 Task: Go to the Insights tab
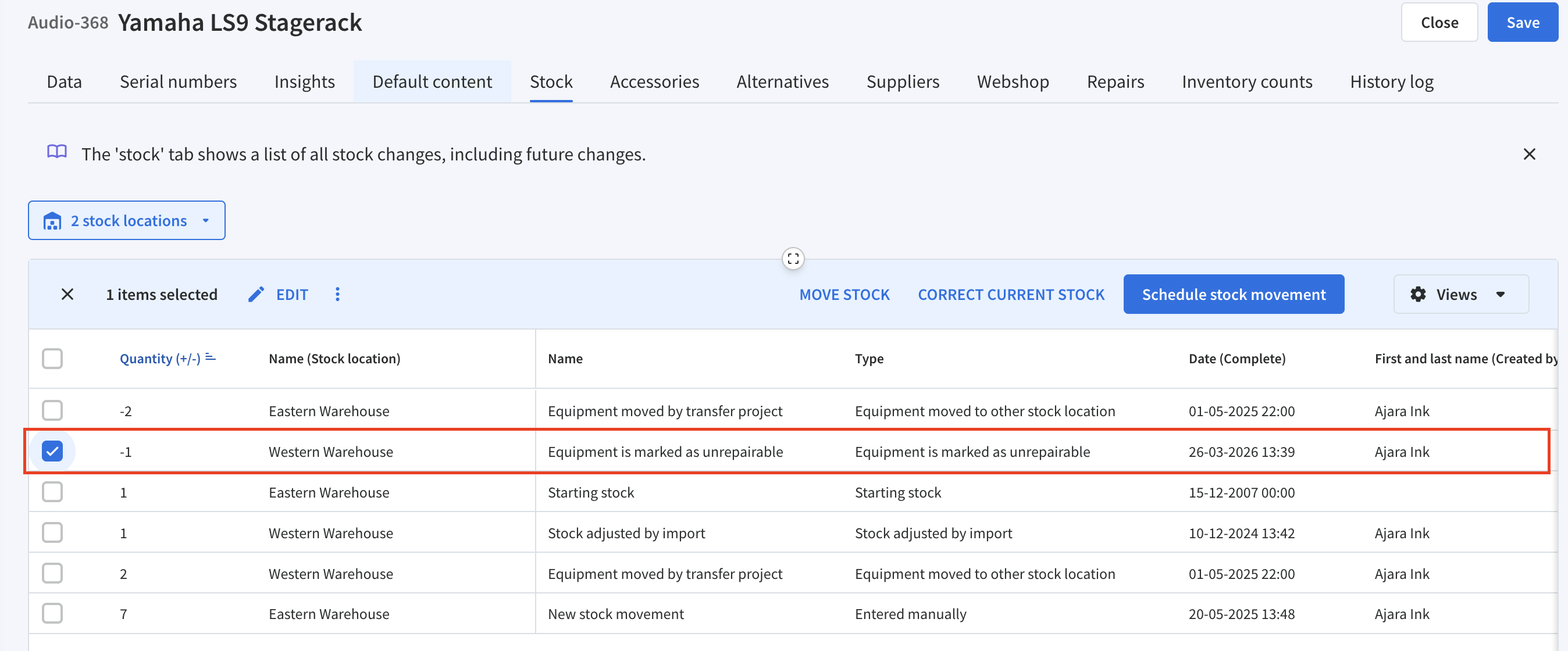304,81
